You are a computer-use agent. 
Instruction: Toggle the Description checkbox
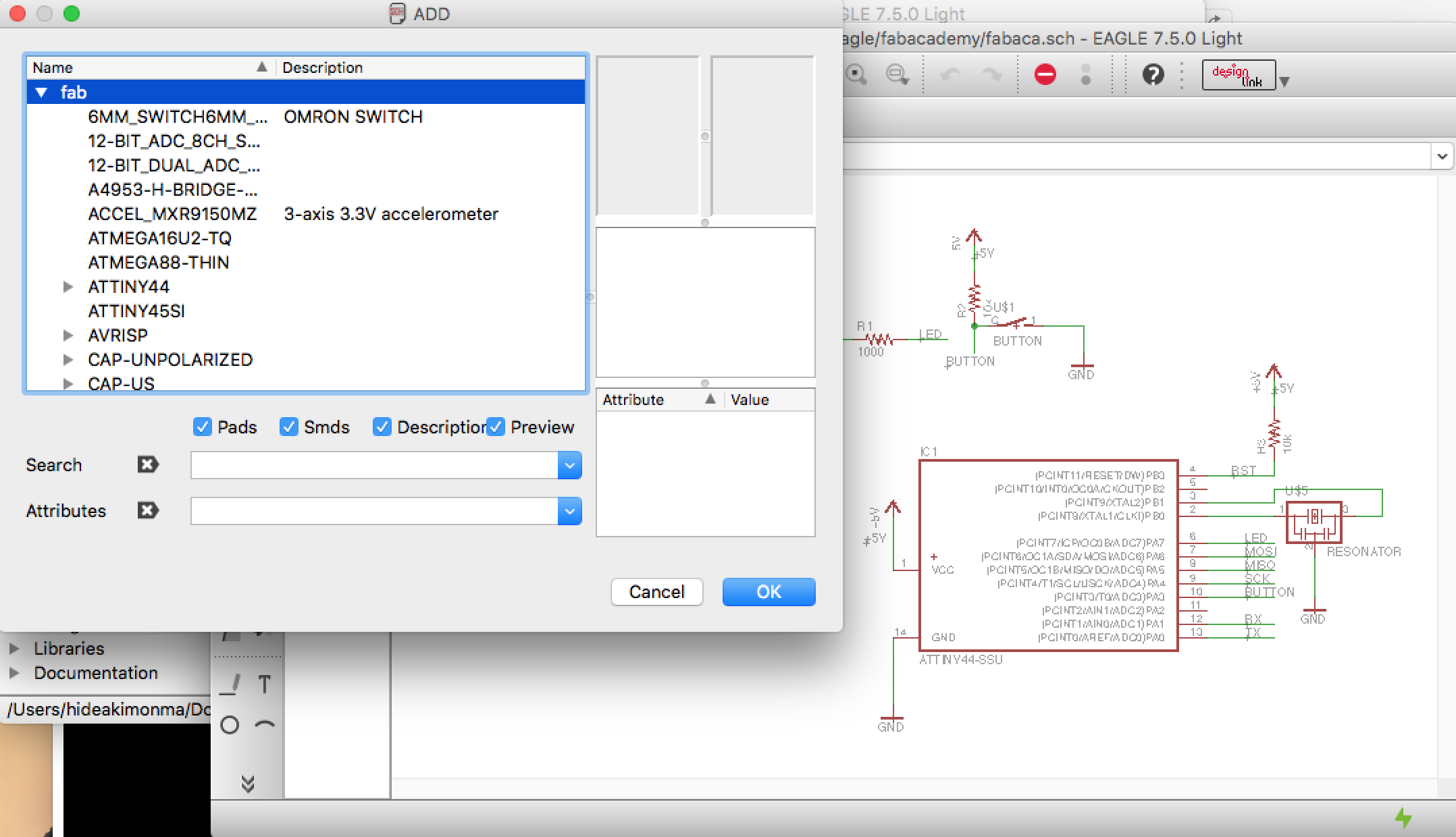coord(382,427)
